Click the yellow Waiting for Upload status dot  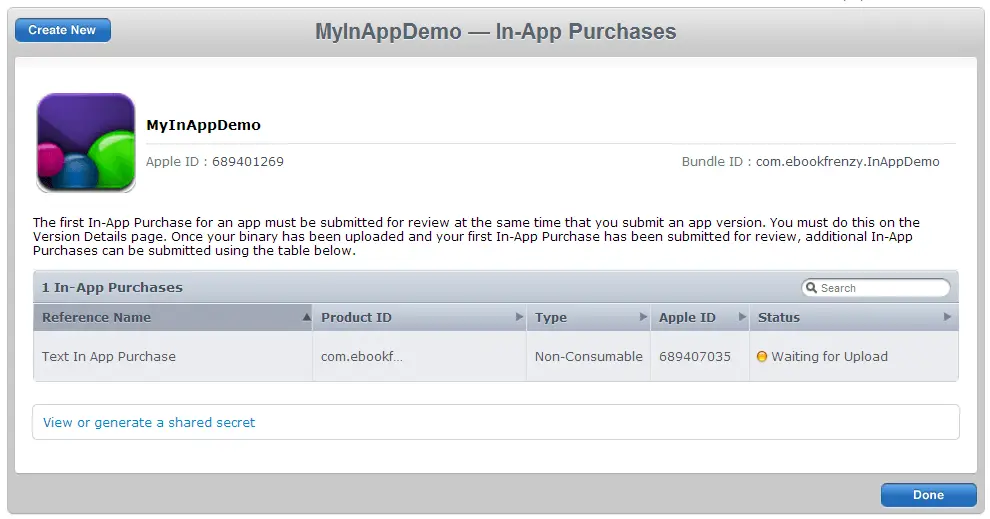(762, 357)
